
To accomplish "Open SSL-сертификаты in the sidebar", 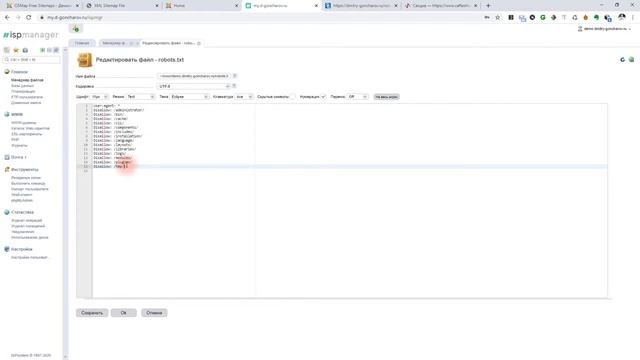I will click(27, 134).
